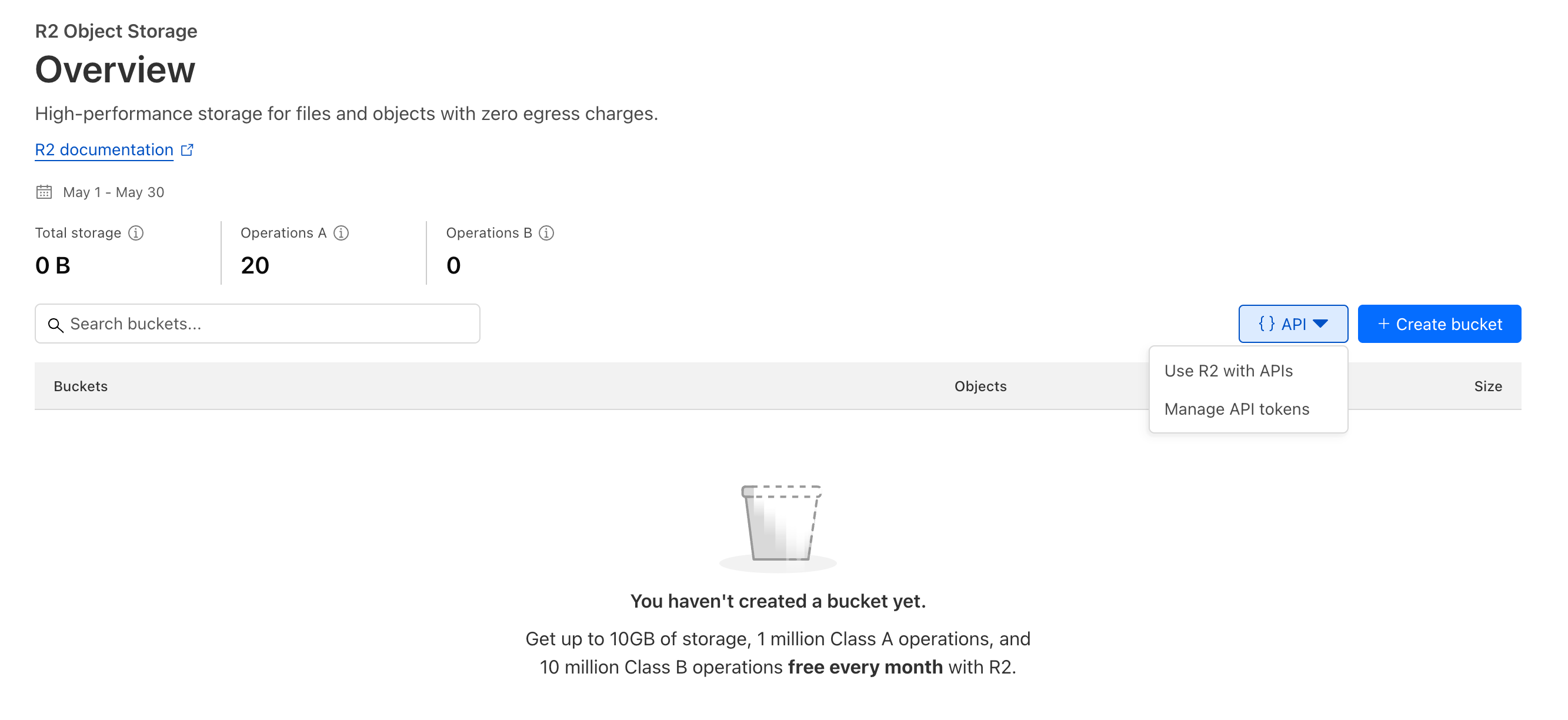Screen dimensions: 1568x720
Task: Click the empty bucket illustration
Action: pyautogui.click(x=780, y=525)
